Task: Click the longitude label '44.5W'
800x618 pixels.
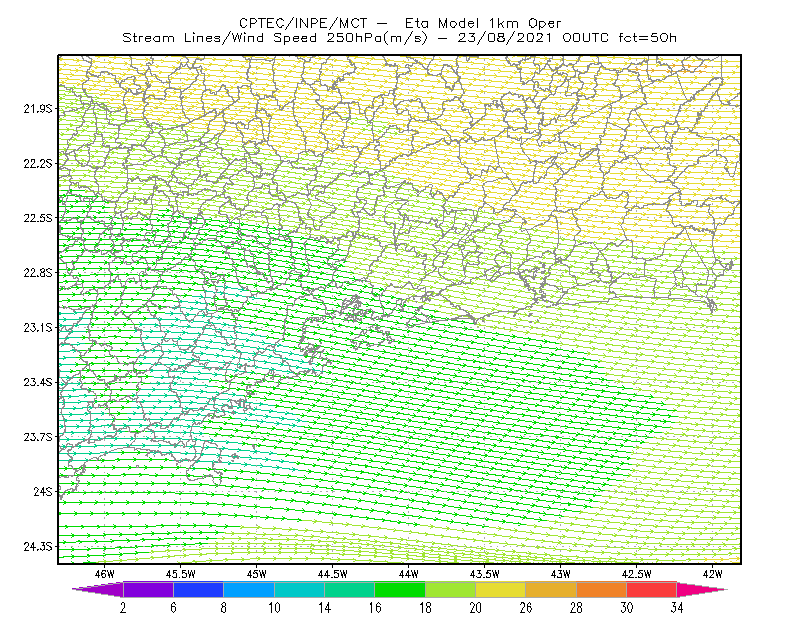Action: pos(333,574)
